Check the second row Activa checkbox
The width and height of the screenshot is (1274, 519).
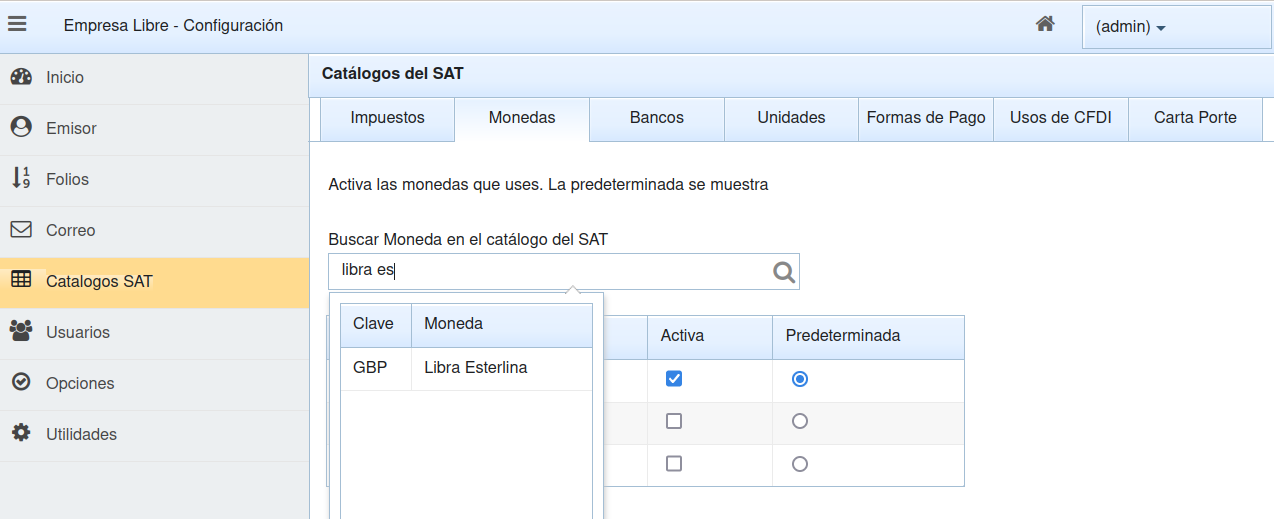(x=674, y=421)
